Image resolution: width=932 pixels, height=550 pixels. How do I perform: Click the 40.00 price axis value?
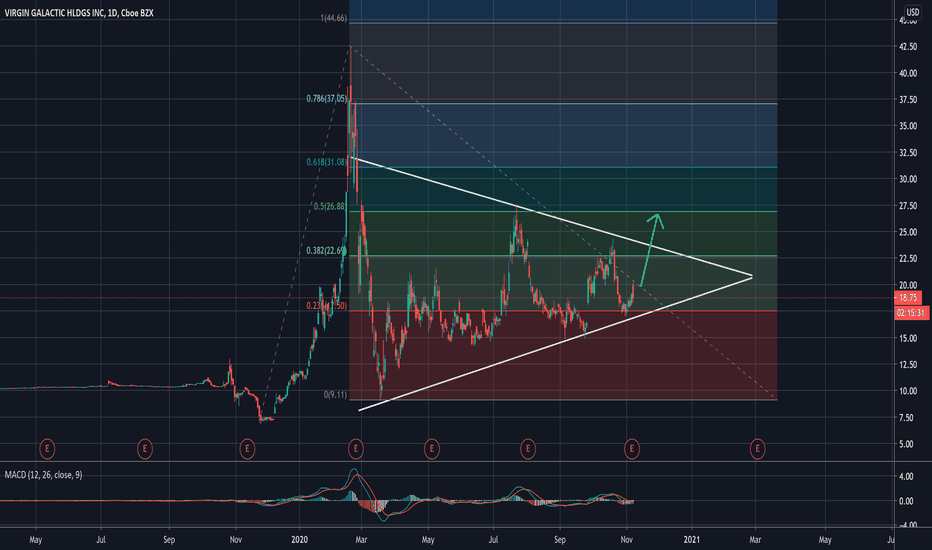(x=908, y=73)
